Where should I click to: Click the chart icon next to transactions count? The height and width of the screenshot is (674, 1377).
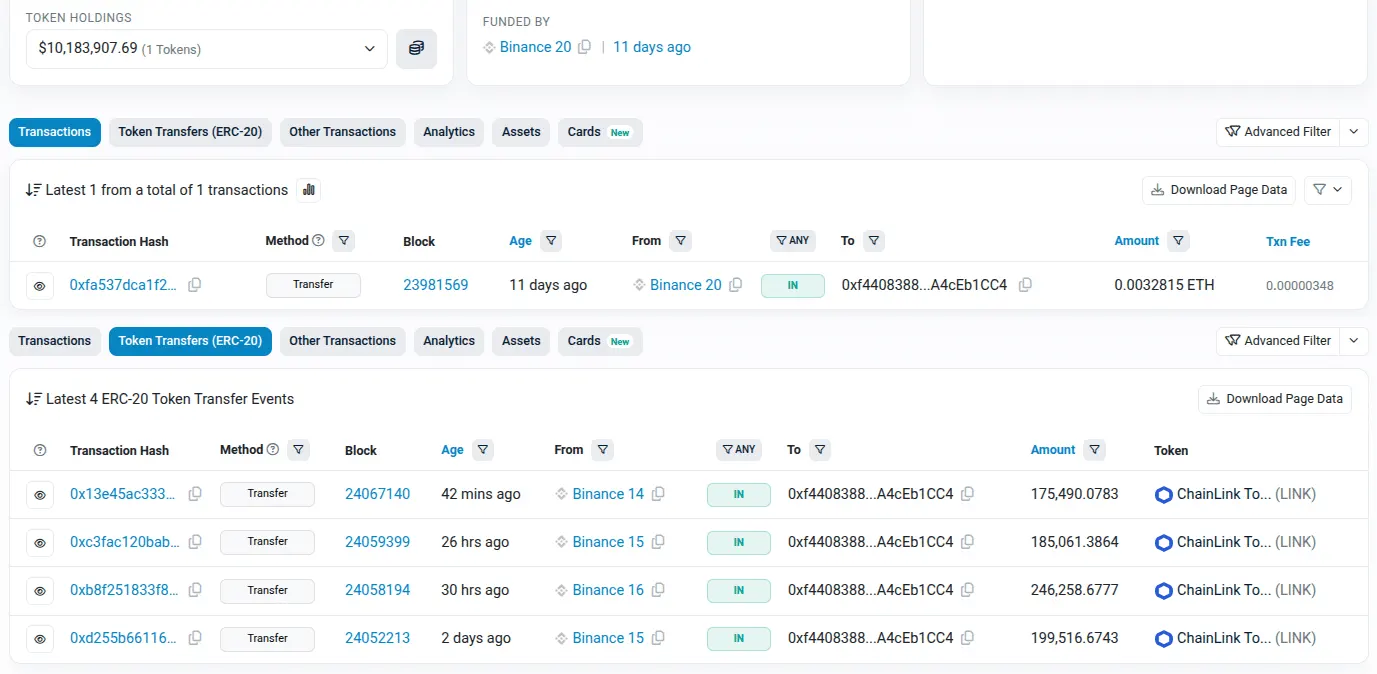pyautogui.click(x=308, y=189)
